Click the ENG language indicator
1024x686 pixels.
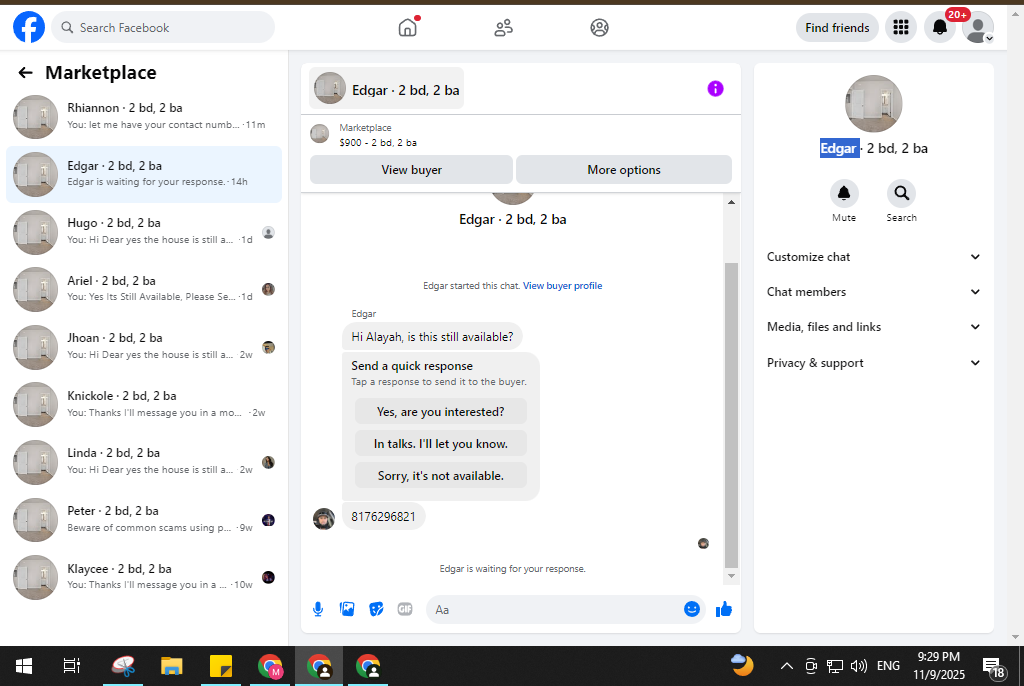coord(888,666)
